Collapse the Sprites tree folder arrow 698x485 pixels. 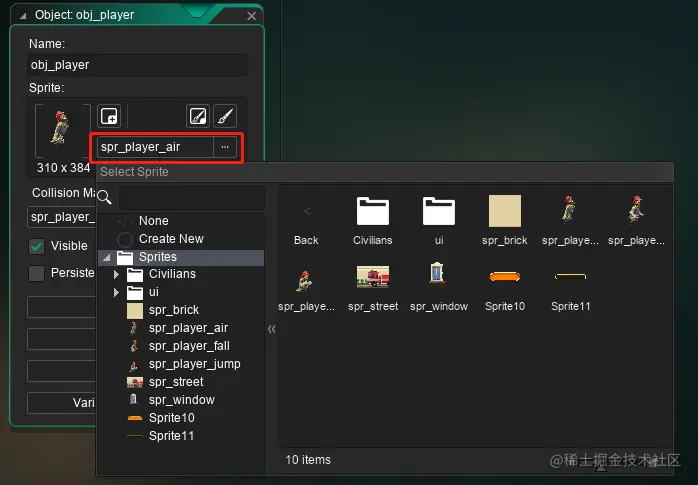pos(107,257)
